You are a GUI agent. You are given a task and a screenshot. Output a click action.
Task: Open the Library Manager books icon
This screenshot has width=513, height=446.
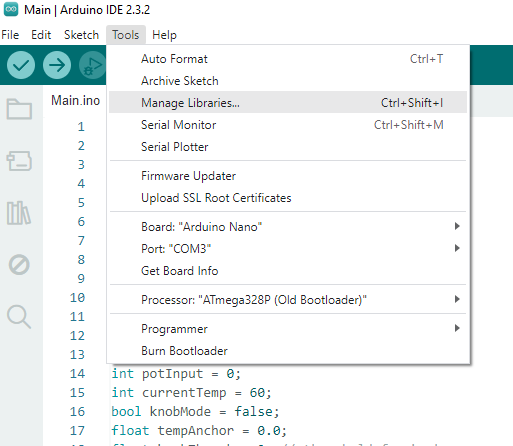pos(19,213)
